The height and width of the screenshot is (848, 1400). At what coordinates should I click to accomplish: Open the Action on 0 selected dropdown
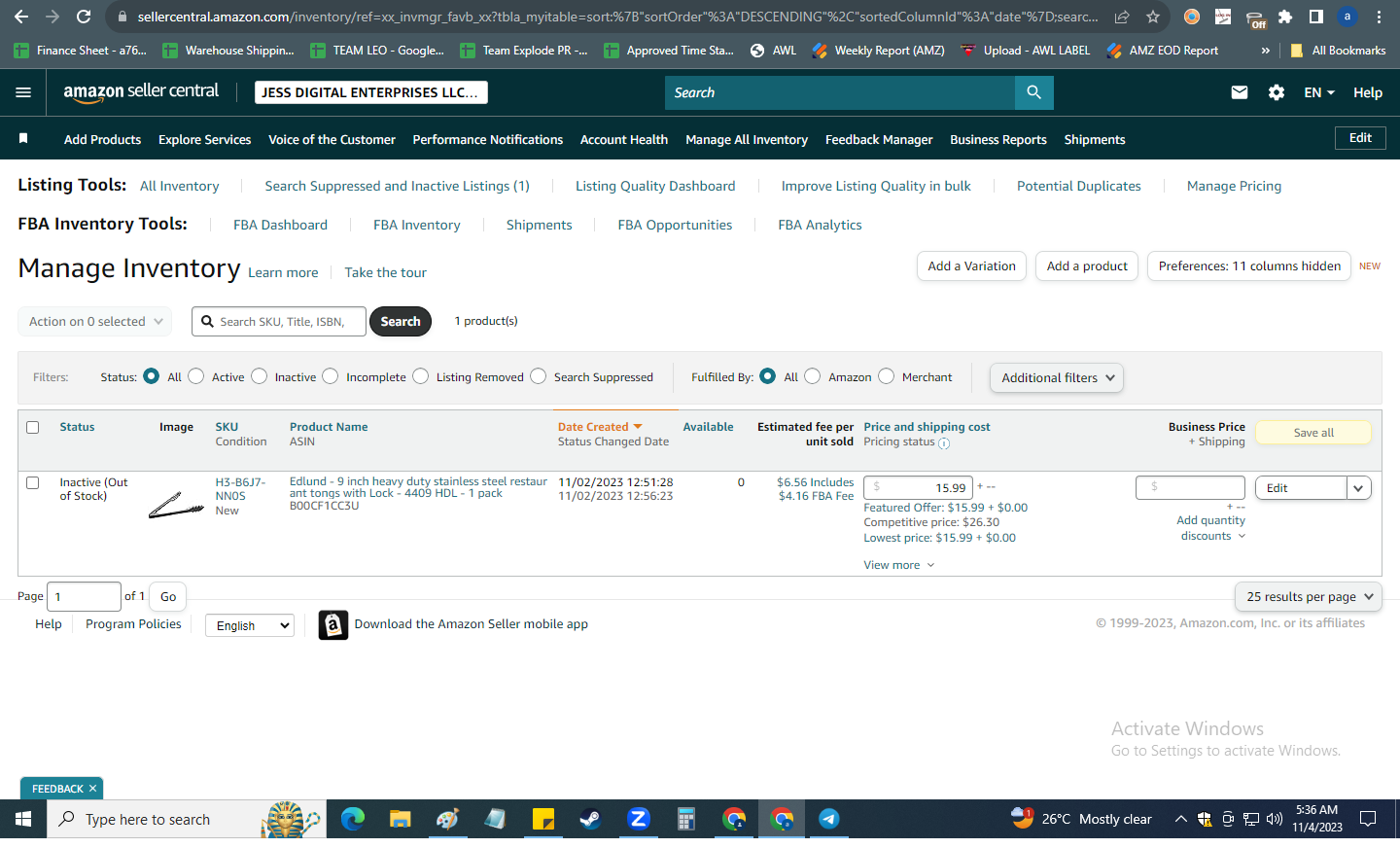point(95,322)
